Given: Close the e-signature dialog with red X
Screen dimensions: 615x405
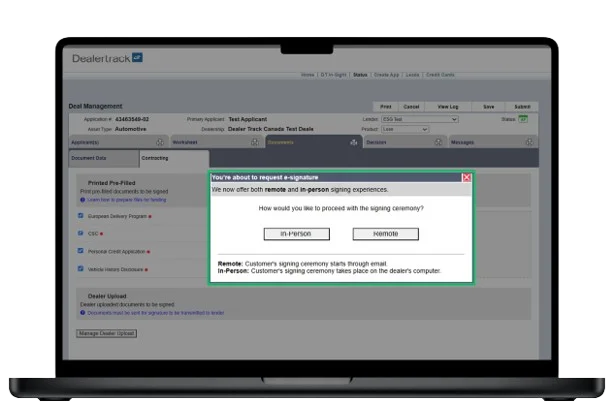Looking at the screenshot, I should (x=466, y=177).
